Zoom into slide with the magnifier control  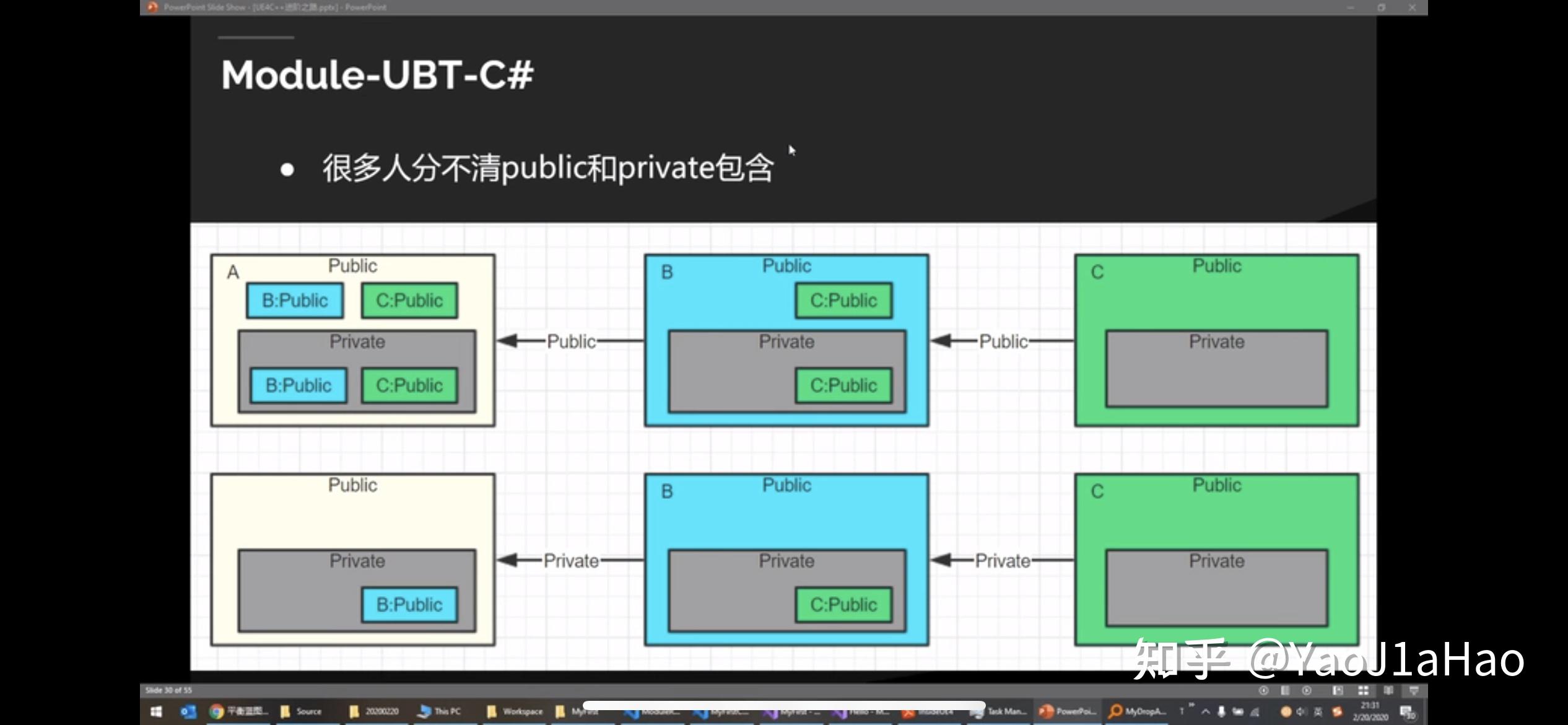(1388, 690)
